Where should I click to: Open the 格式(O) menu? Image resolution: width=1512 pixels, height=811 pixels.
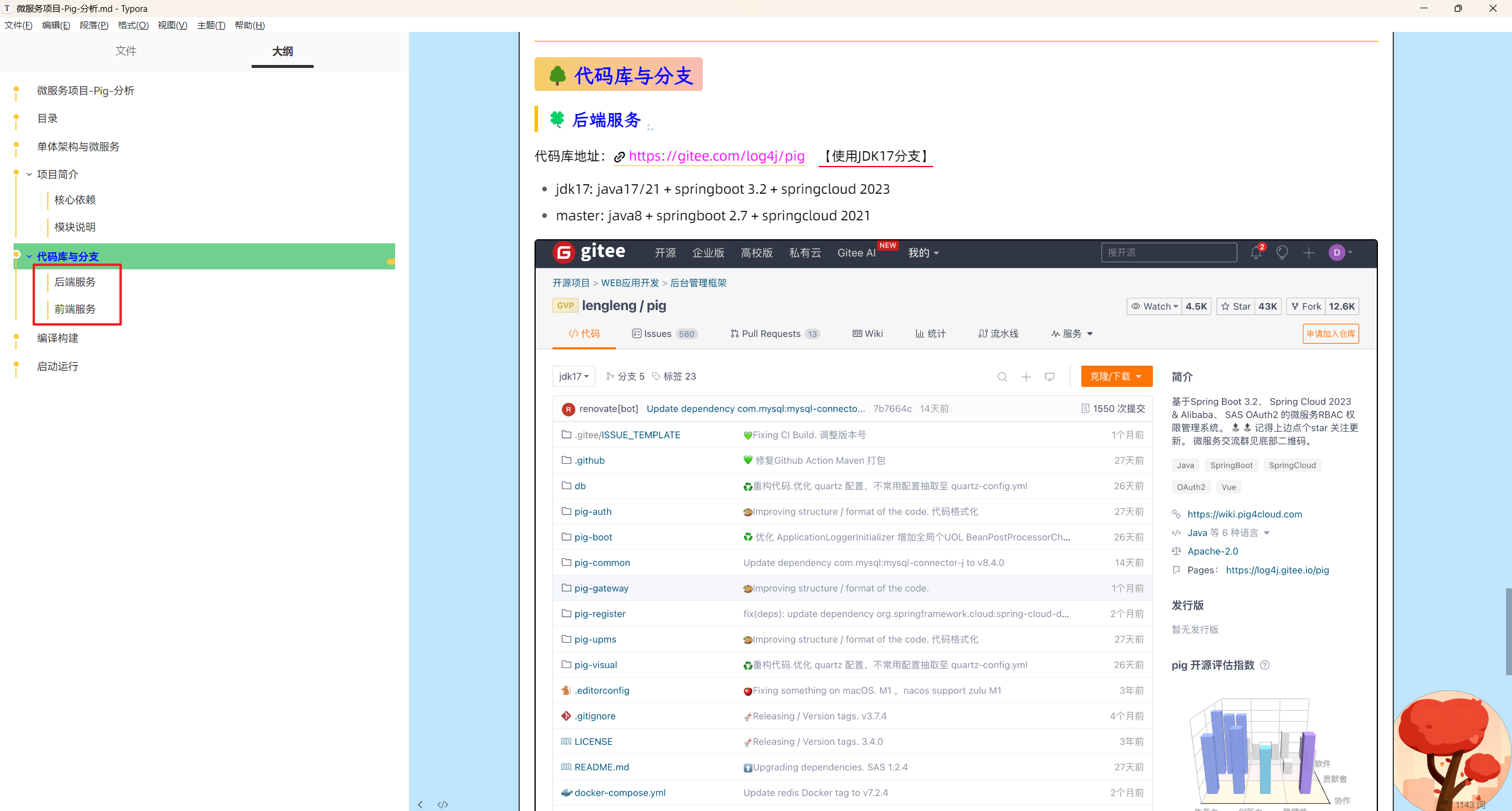coord(133,25)
